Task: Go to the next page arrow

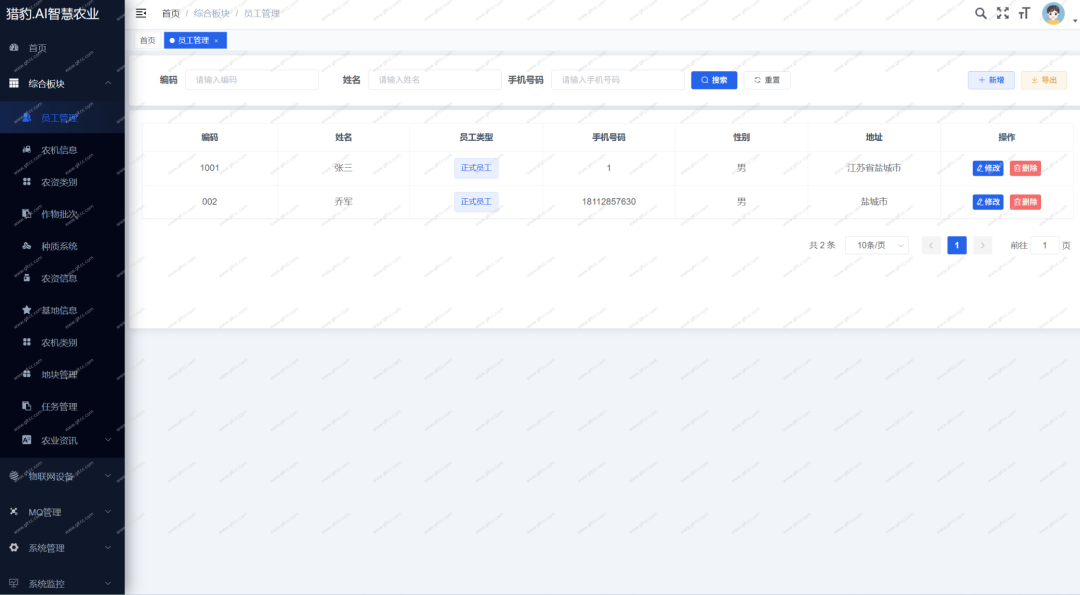Action: tap(982, 245)
